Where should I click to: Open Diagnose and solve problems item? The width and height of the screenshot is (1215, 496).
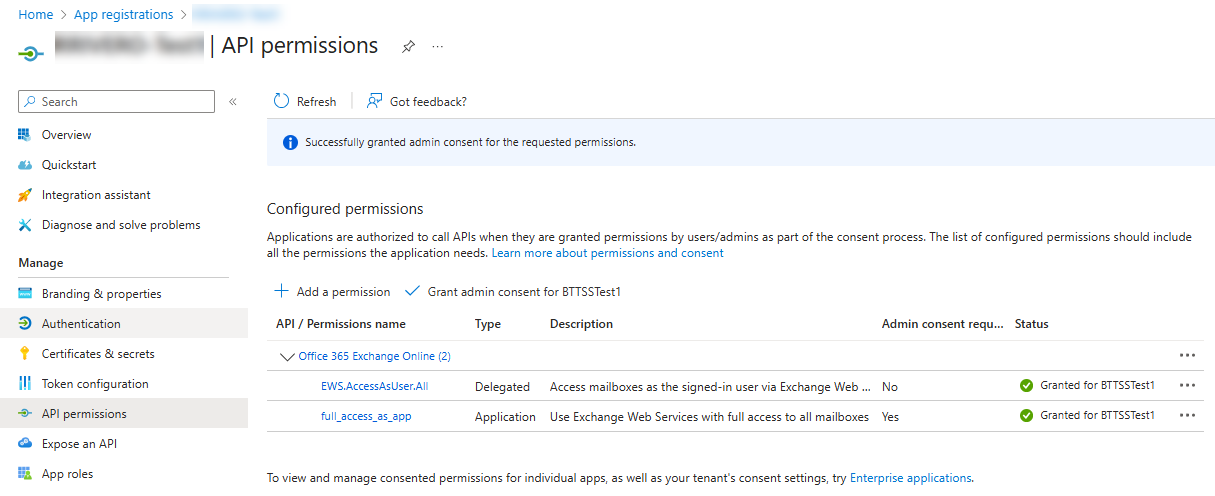[121, 225]
